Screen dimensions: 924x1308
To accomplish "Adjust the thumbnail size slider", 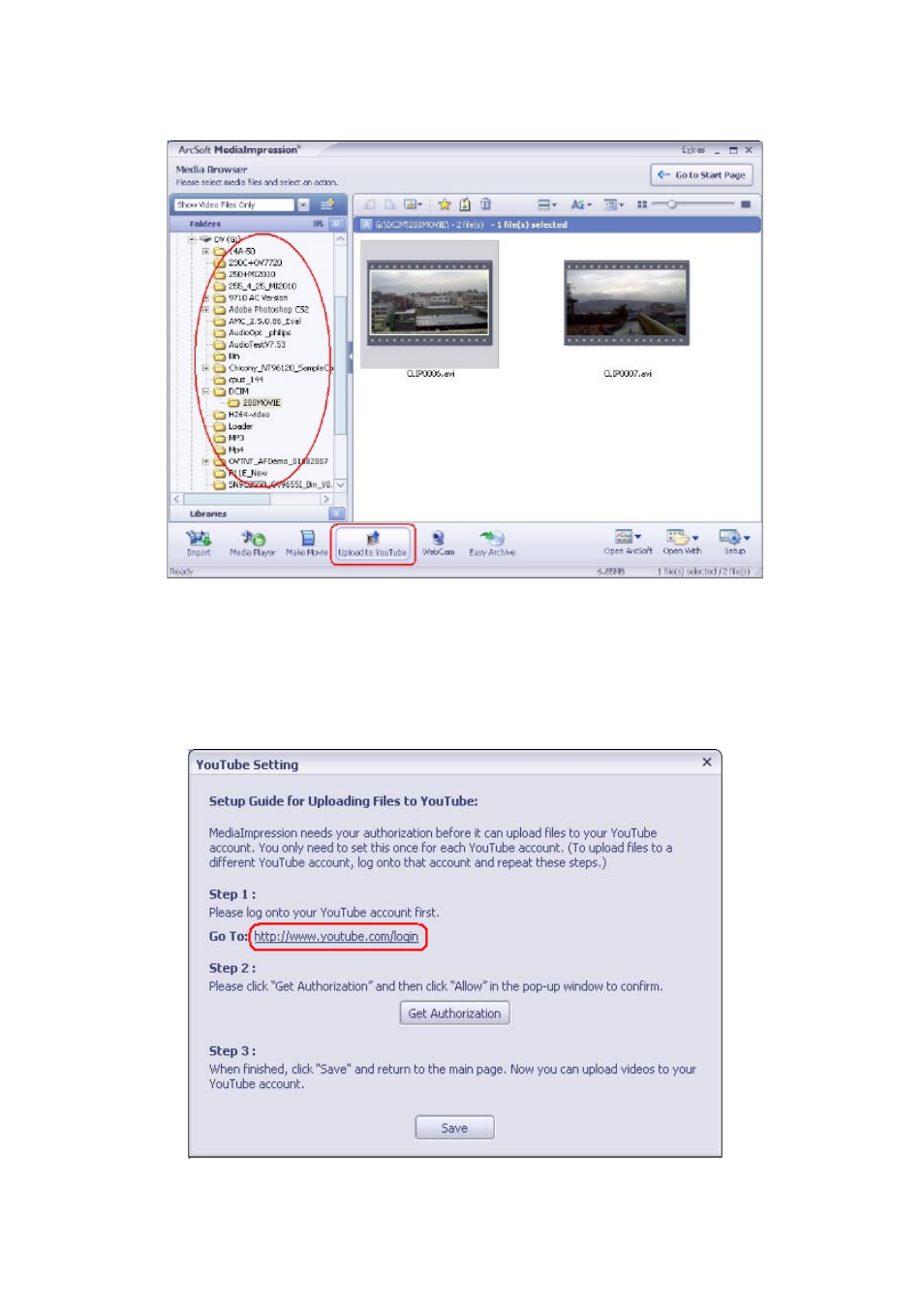I will point(672,204).
